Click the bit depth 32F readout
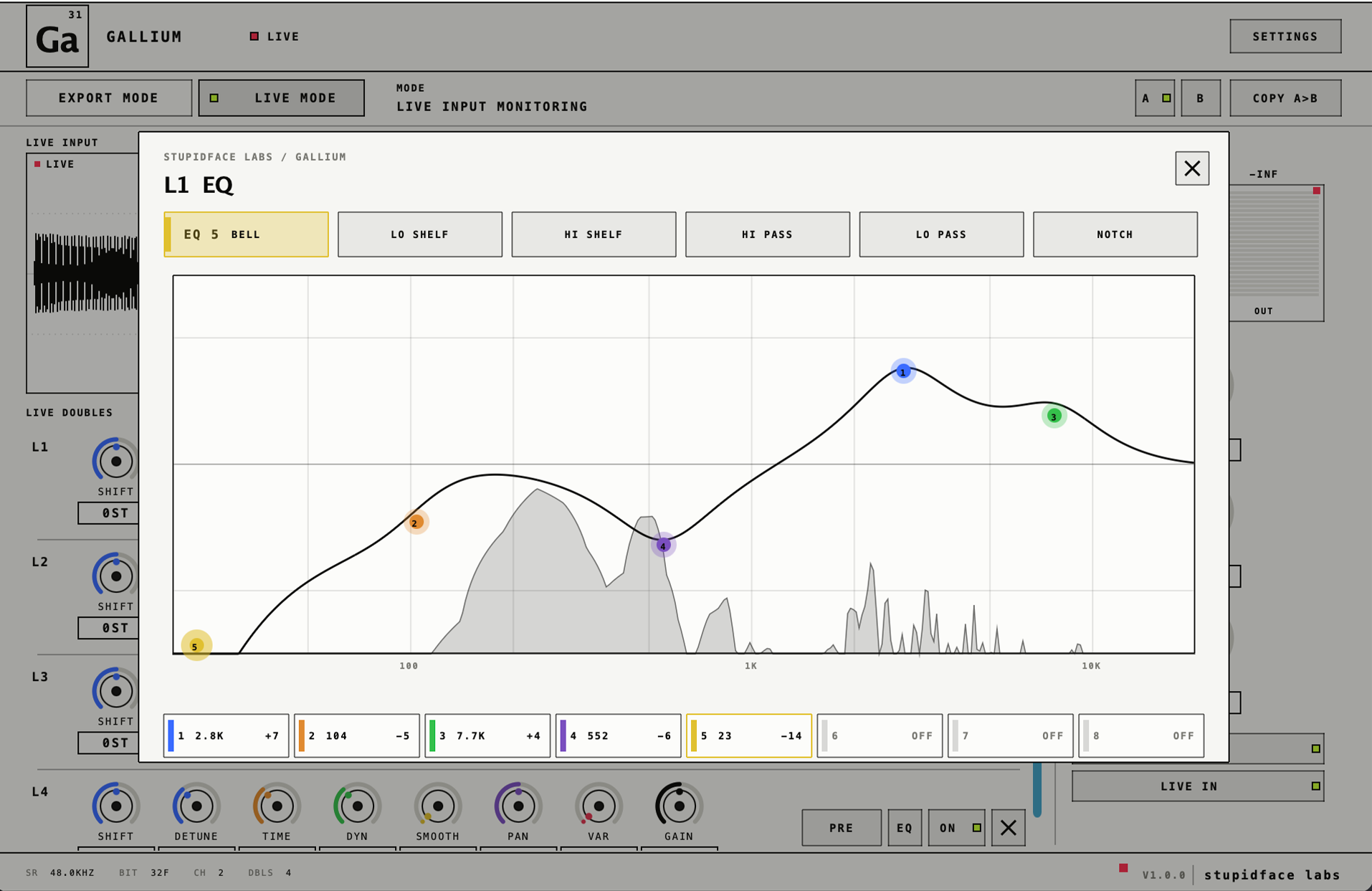Screen dimensions: 1372x891 160,872
